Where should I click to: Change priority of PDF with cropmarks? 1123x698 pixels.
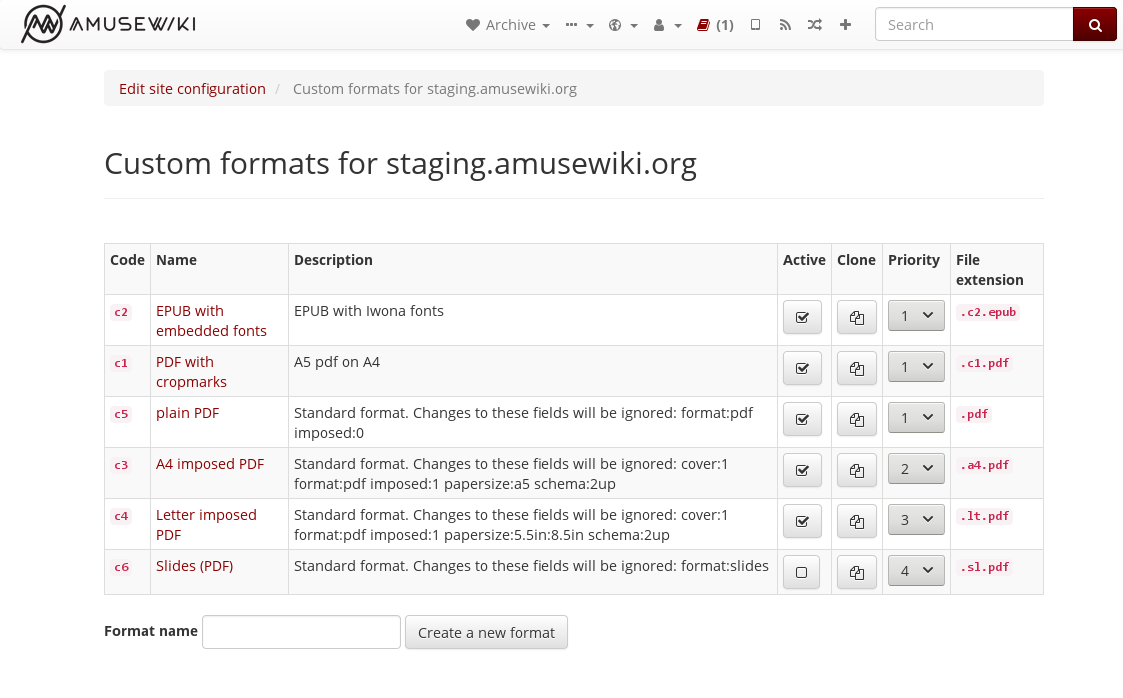[916, 367]
